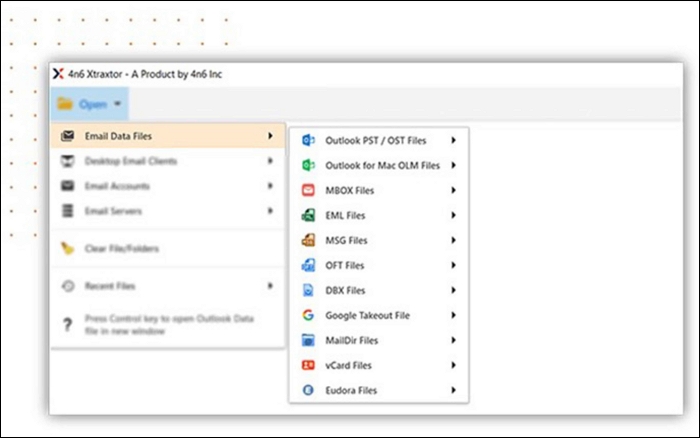The image size is (700, 438).
Task: Open the Email Servers menu entry
Action: [168, 211]
